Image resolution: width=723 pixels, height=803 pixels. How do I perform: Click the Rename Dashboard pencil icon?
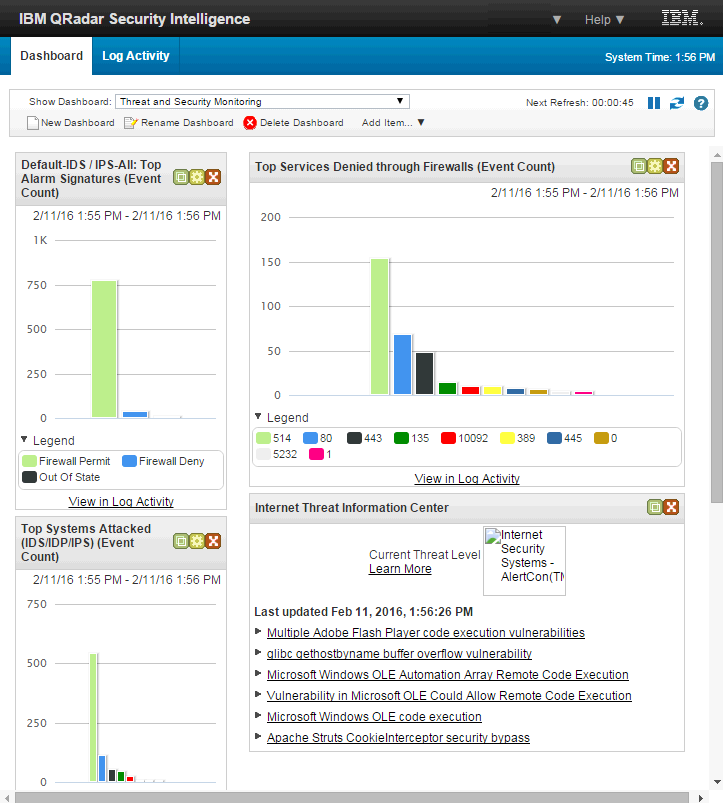131,123
